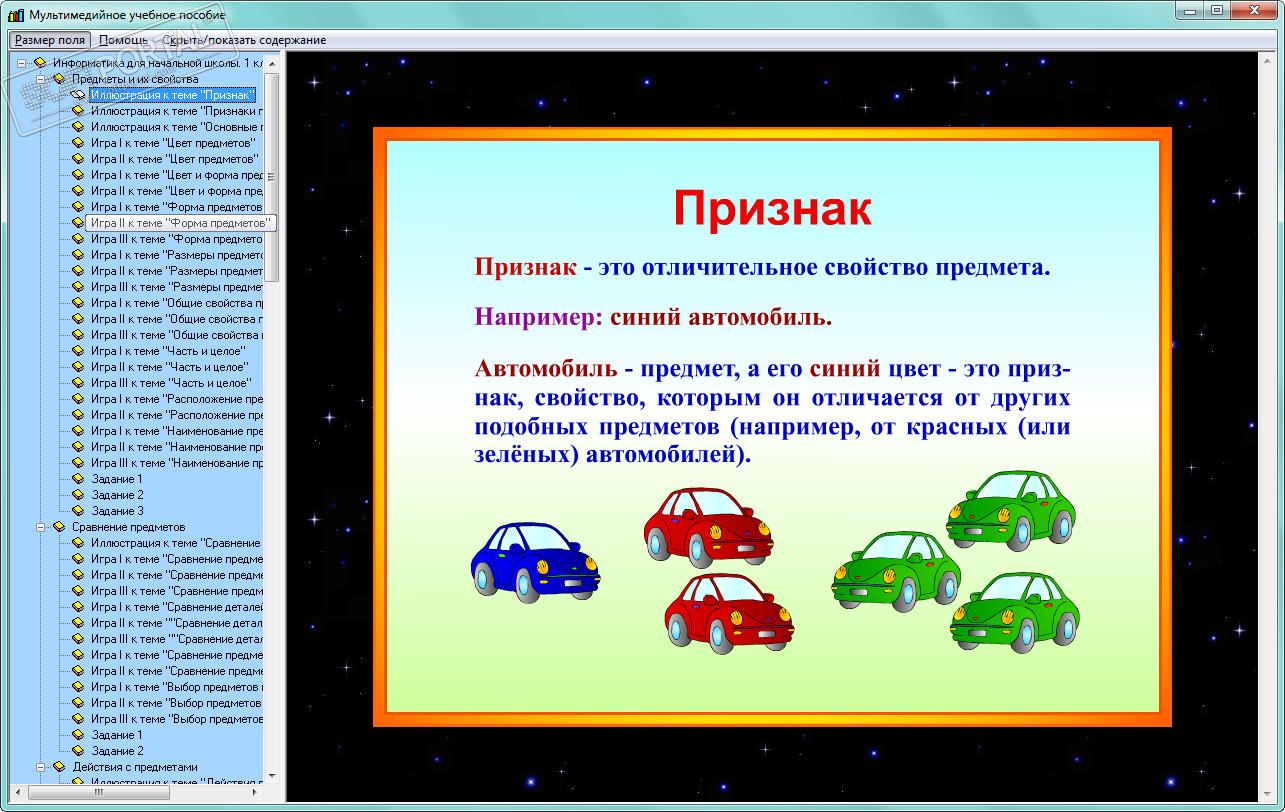Collapse the Действия с предметами node
Image resolution: width=1285 pixels, height=812 pixels.
tap(41, 767)
